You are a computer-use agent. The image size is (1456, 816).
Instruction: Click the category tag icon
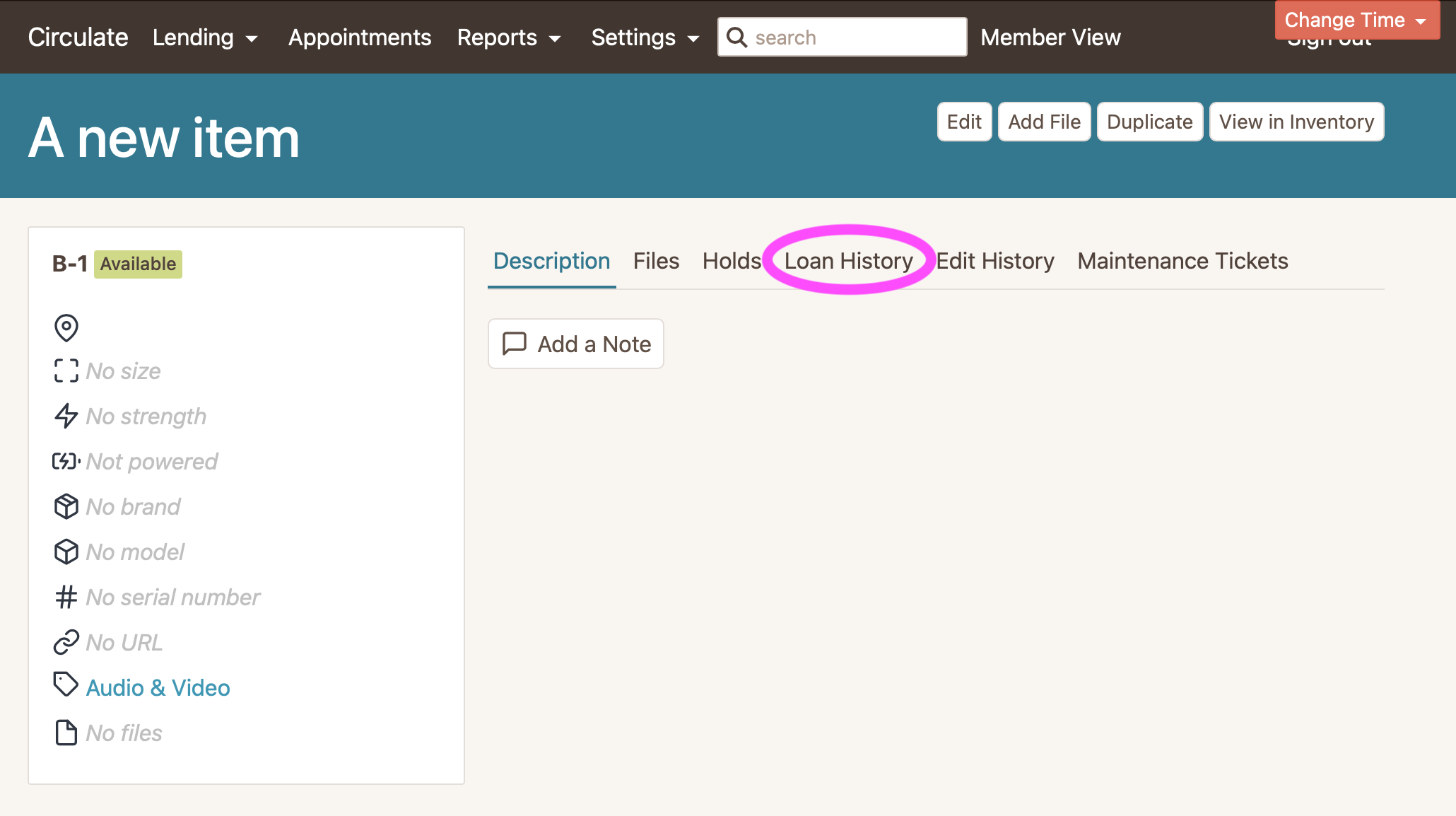[66, 684]
